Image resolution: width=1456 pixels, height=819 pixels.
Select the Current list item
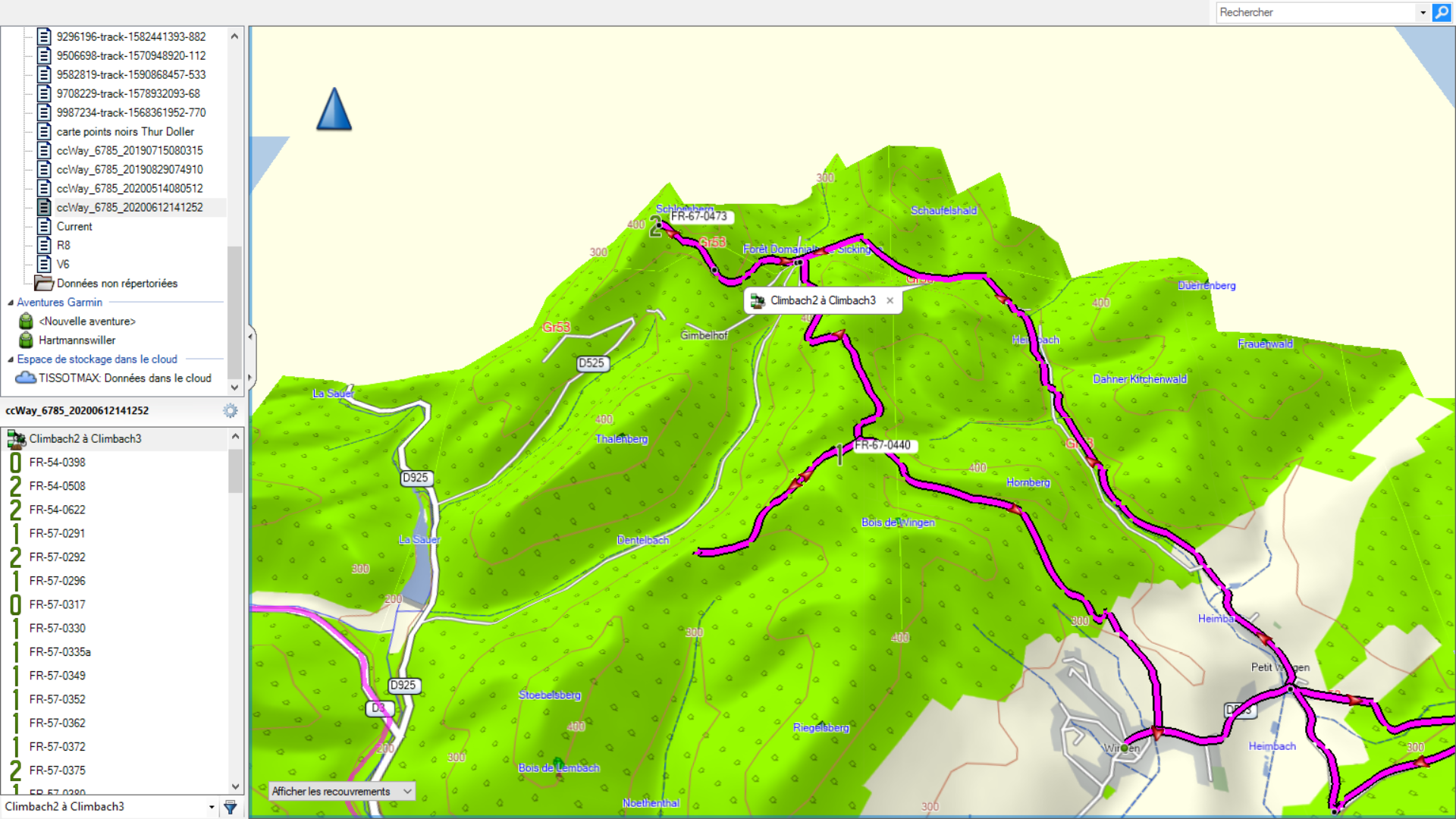tap(74, 226)
